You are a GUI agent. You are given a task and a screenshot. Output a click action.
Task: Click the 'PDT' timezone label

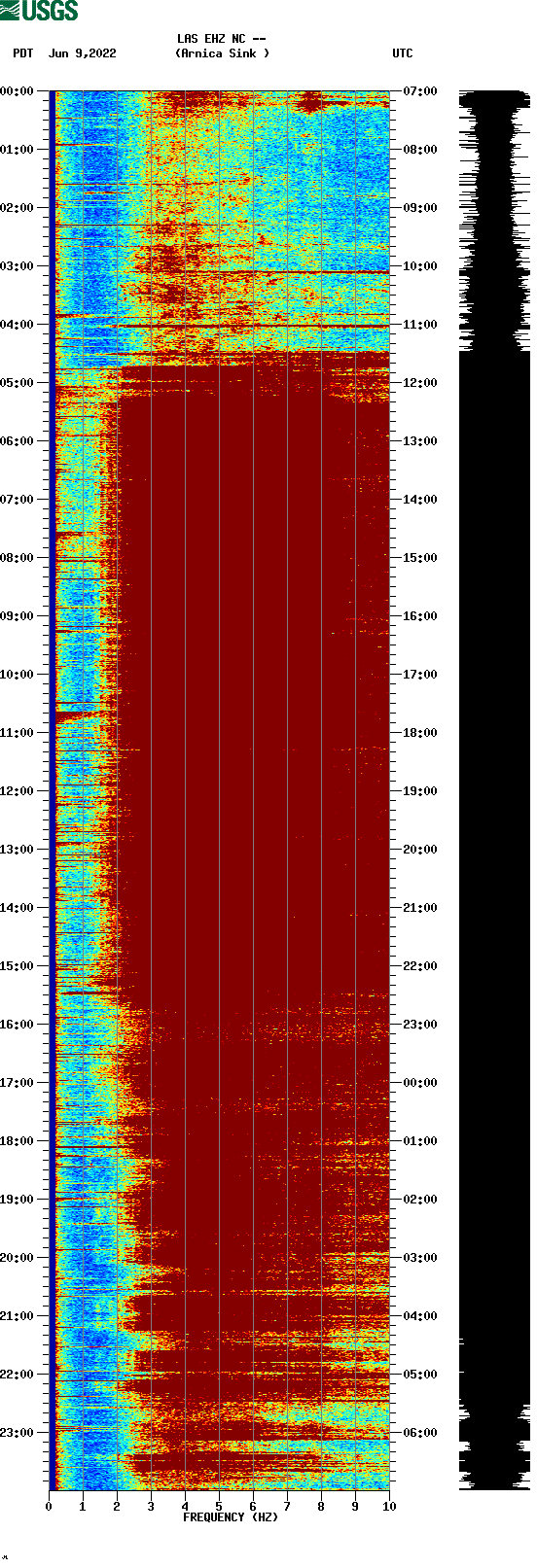coord(23,53)
